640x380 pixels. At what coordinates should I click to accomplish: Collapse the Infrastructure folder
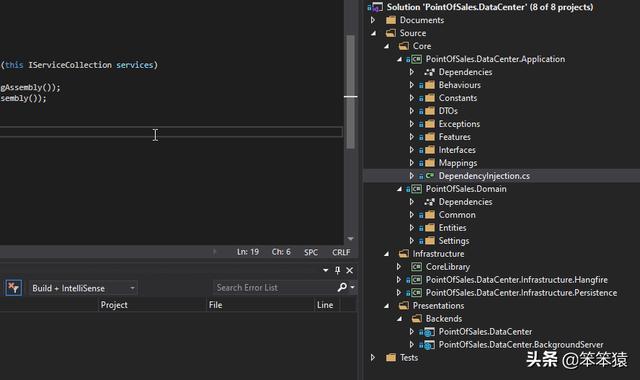point(386,254)
